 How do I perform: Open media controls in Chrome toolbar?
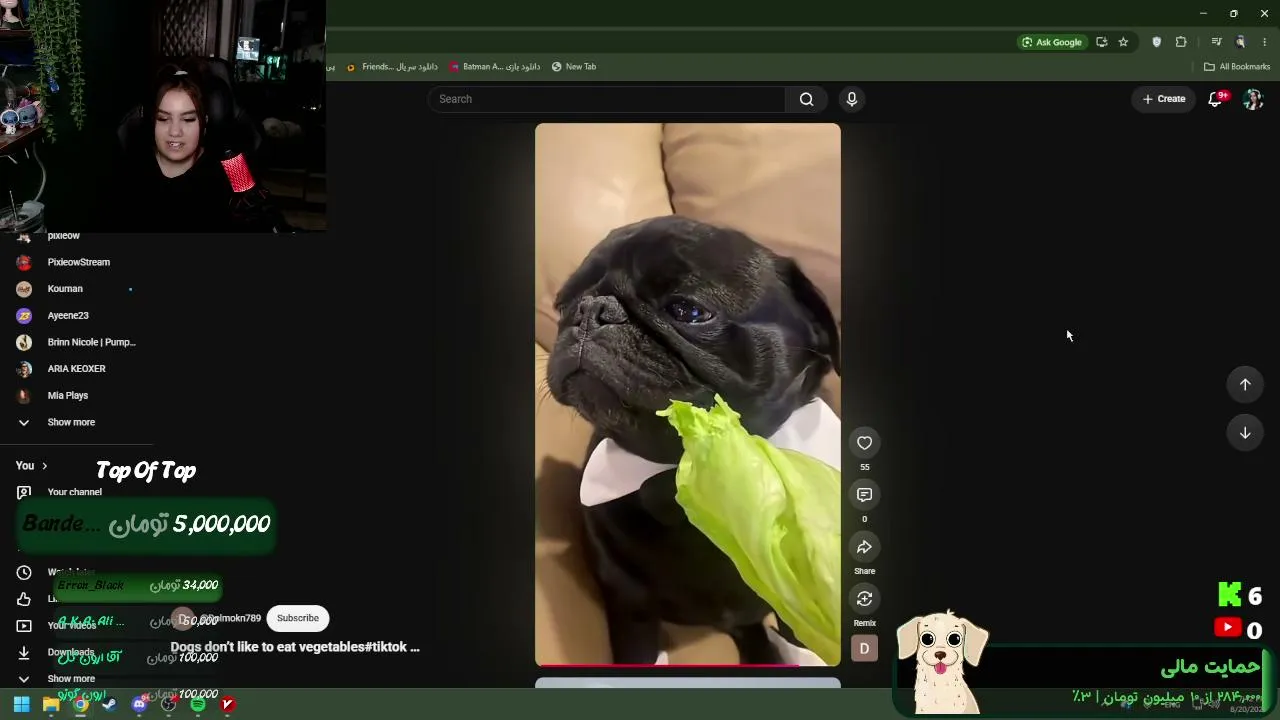click(x=1216, y=42)
